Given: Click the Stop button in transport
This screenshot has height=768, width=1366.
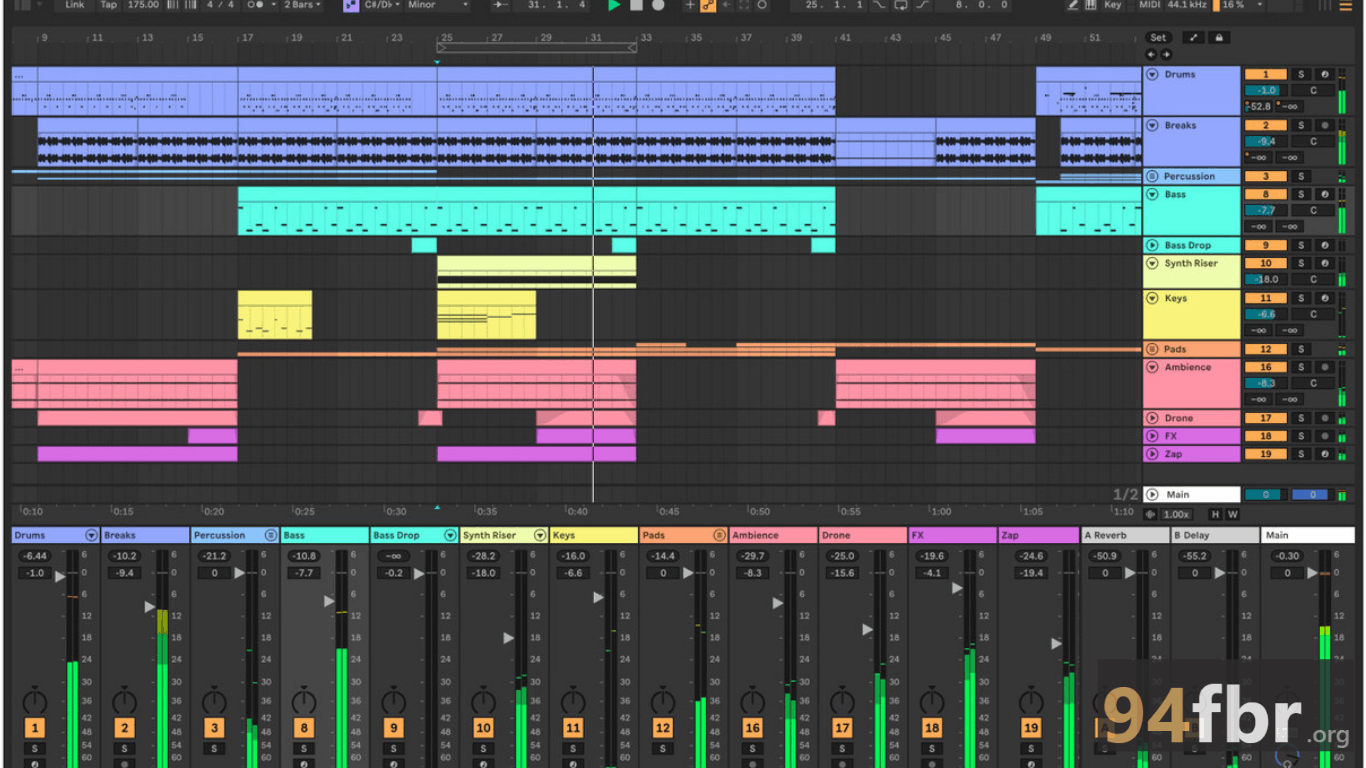Looking at the screenshot, I should pyautogui.click(x=636, y=5).
